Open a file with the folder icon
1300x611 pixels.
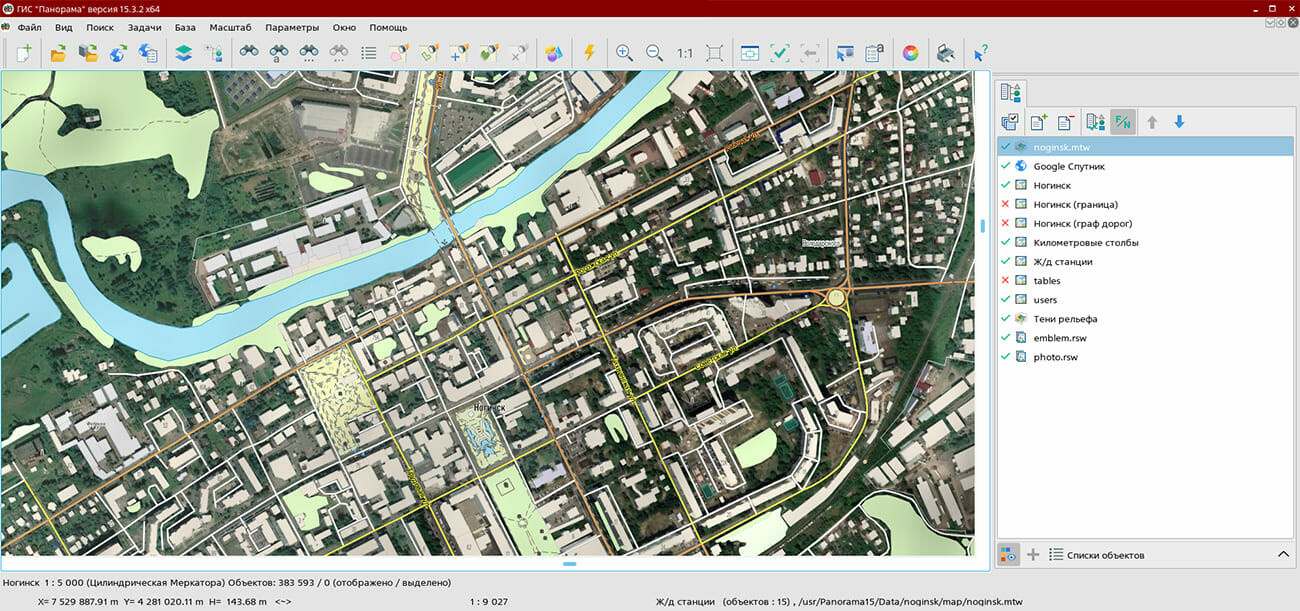[x=58, y=53]
